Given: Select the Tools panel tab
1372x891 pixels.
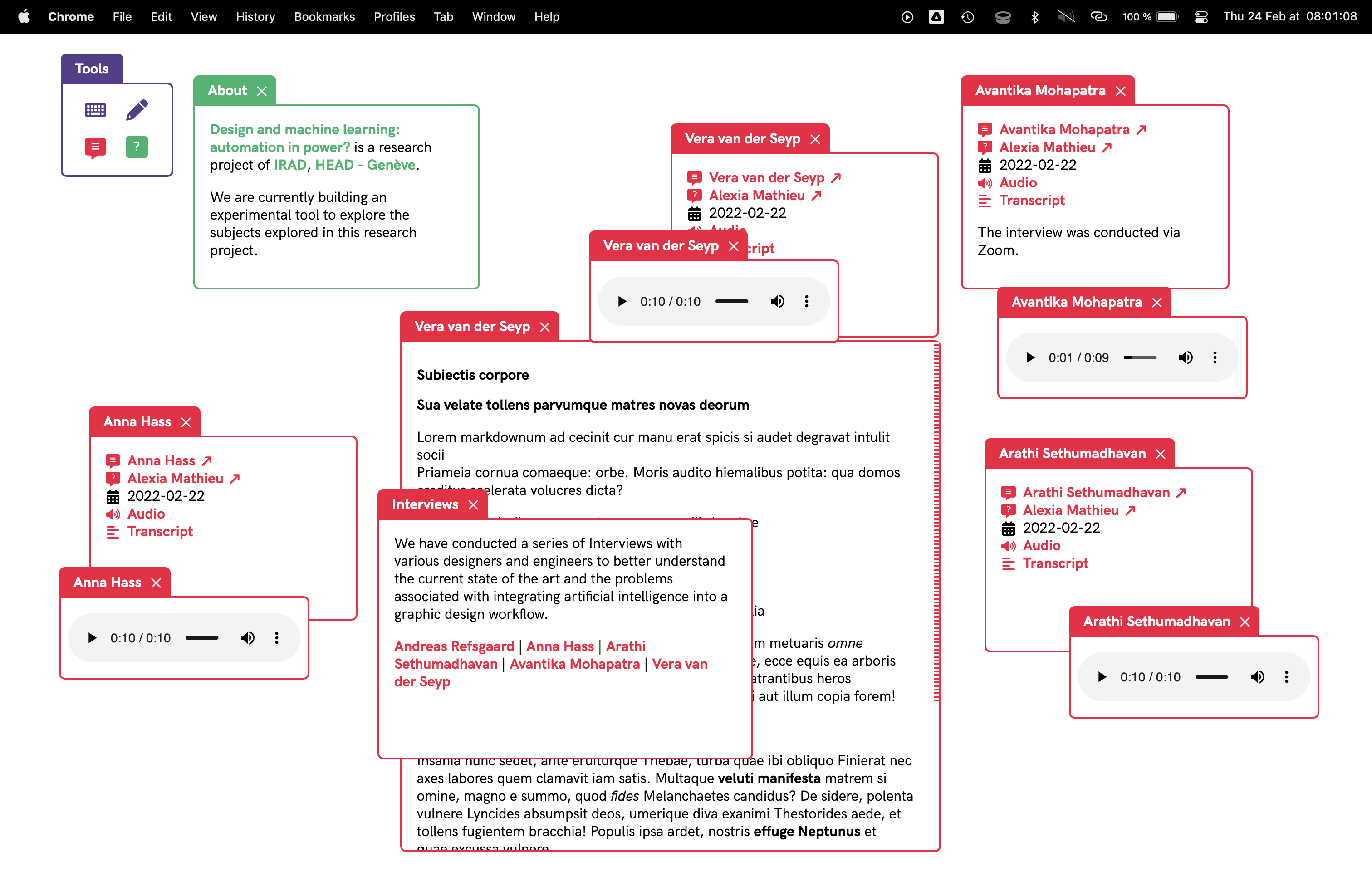Looking at the screenshot, I should (x=92, y=69).
